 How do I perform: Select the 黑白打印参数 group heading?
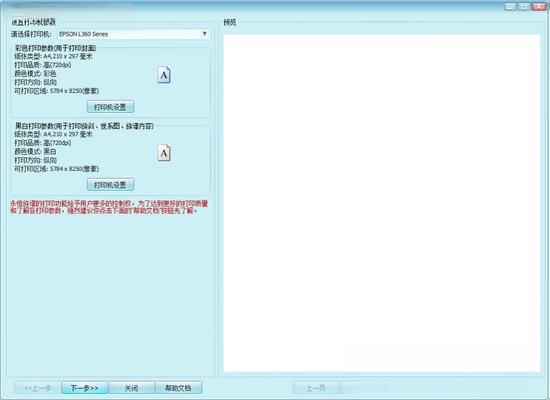84,126
